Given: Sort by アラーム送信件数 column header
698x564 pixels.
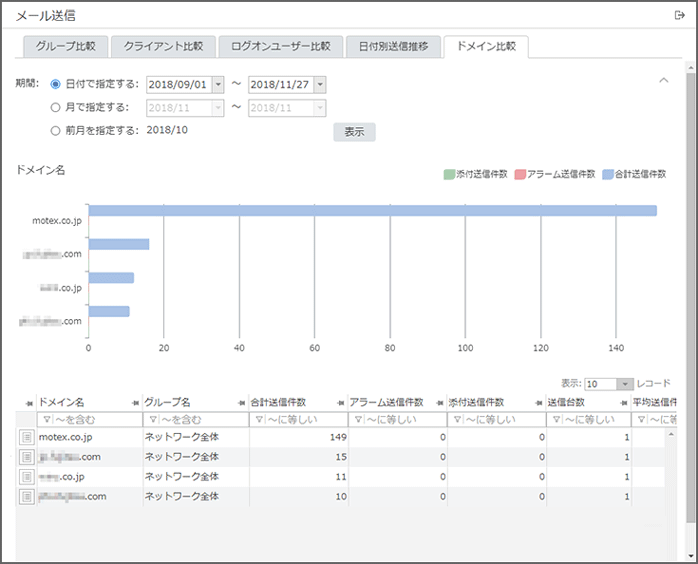Looking at the screenshot, I should 386,402.
